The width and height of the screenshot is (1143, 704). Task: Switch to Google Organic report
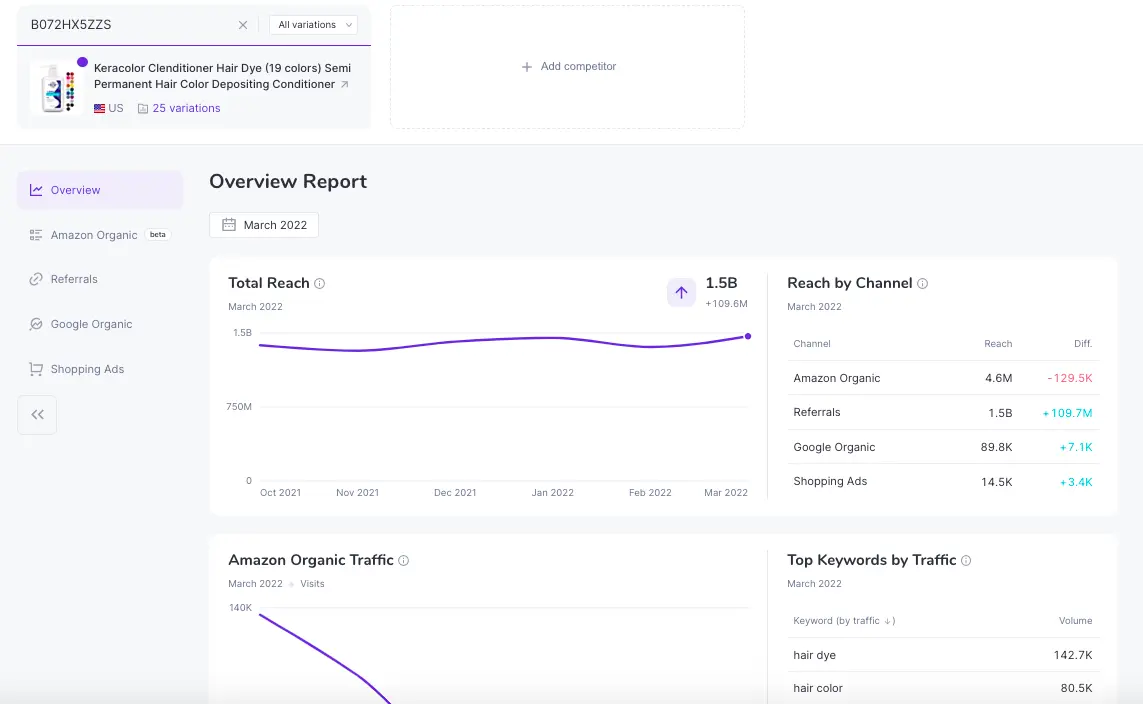point(91,324)
